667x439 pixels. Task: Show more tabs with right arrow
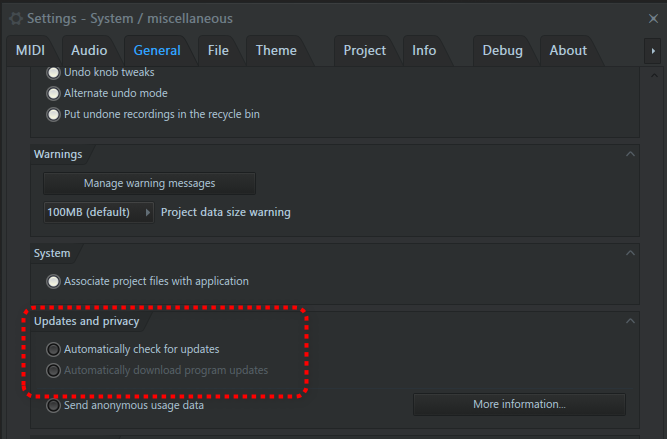pyautogui.click(x=653, y=51)
